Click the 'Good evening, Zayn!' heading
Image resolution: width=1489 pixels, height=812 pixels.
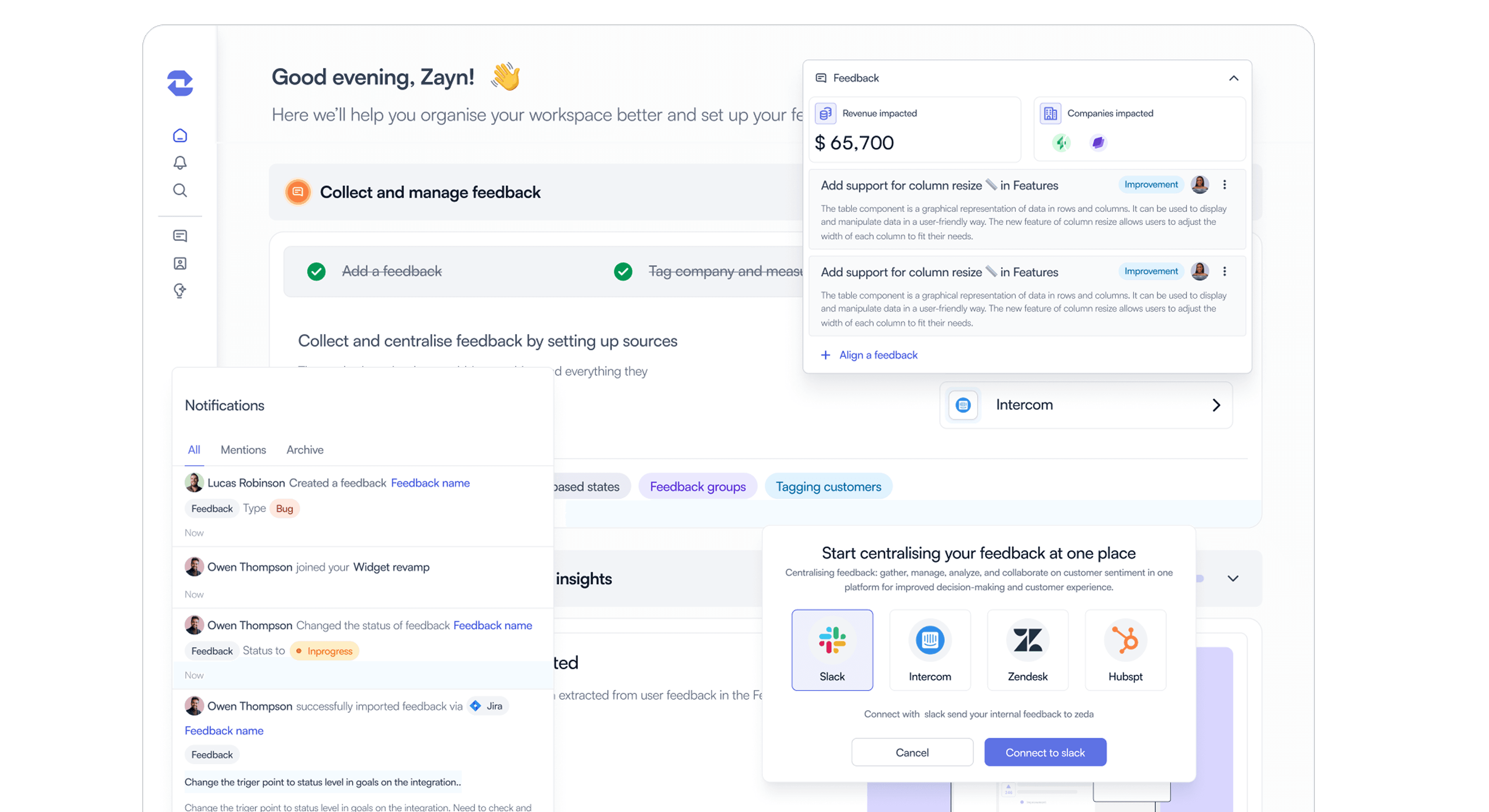(x=373, y=77)
